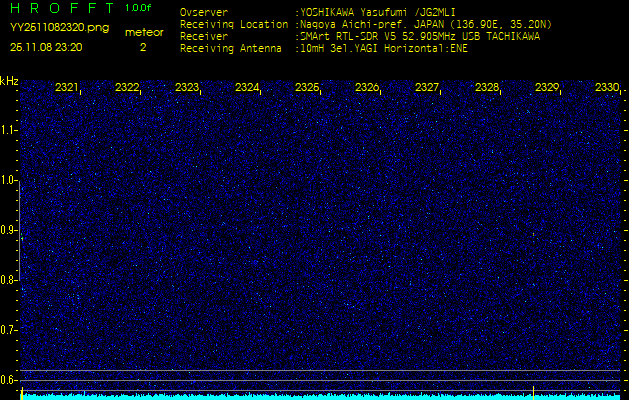Select the meteor count value 2

tap(143, 46)
